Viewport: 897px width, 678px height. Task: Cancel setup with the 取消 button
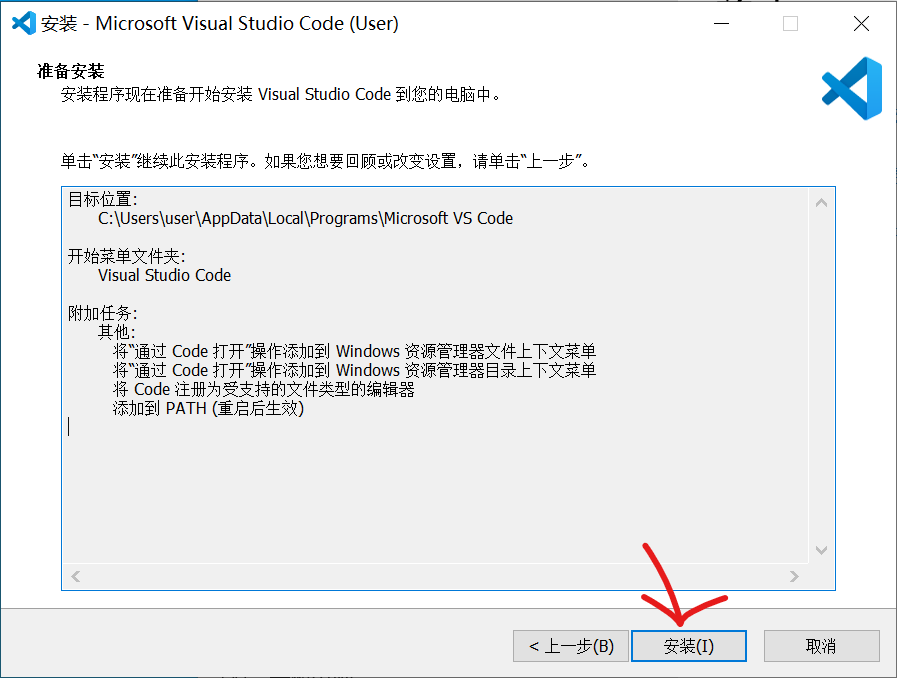click(x=821, y=646)
